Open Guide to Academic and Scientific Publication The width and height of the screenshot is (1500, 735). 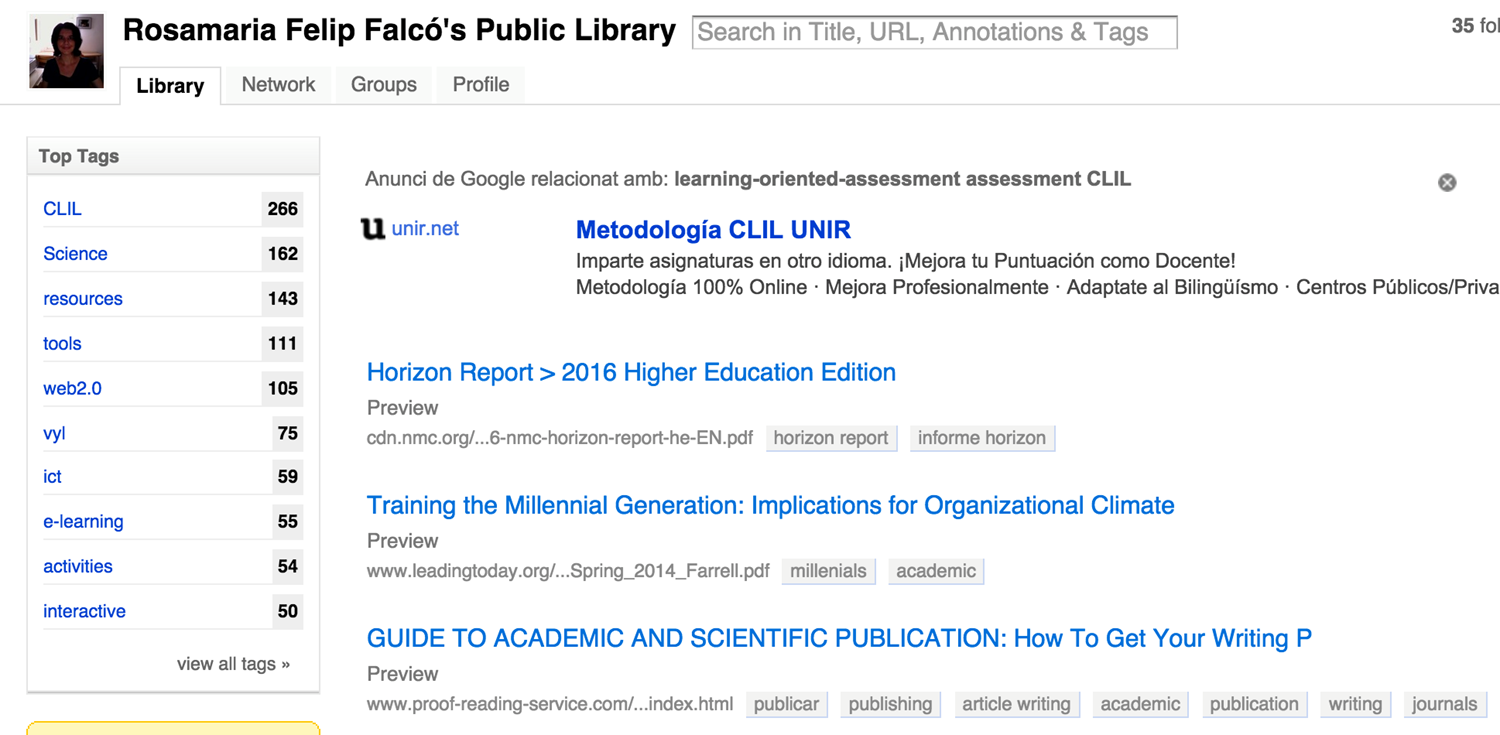tap(838, 639)
